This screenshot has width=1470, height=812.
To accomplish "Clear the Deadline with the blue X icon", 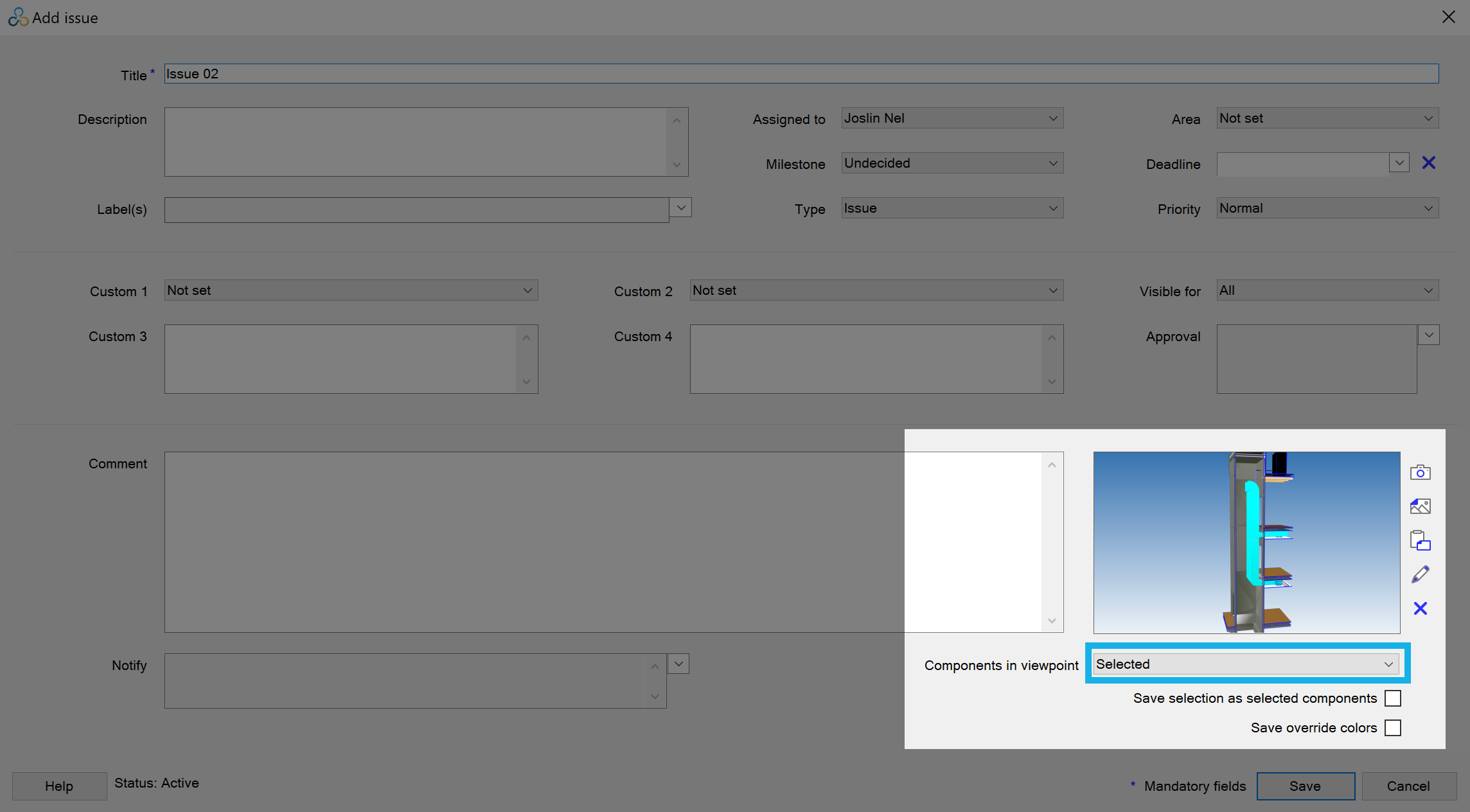I will (x=1428, y=163).
